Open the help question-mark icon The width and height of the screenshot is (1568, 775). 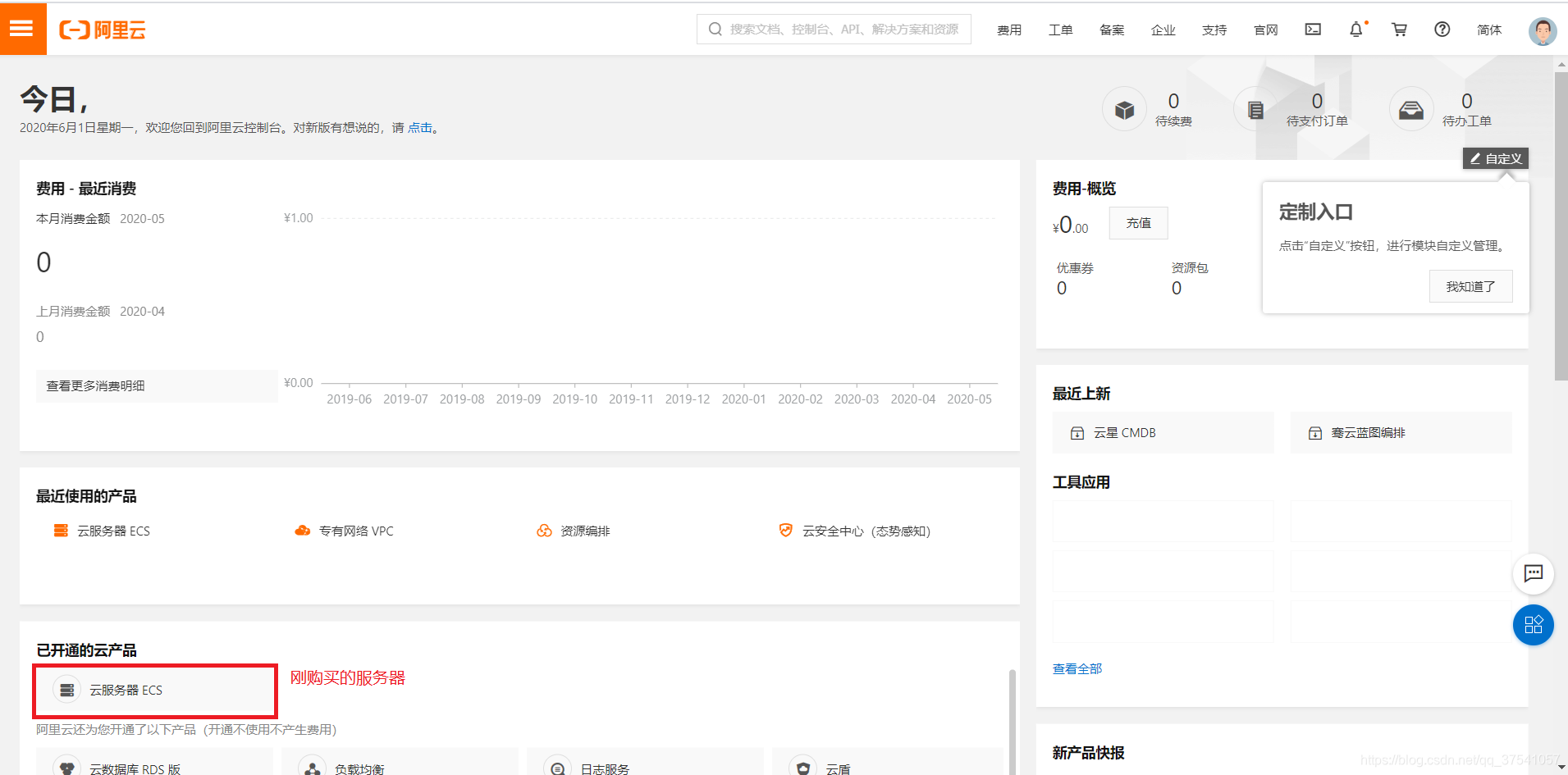click(1442, 29)
